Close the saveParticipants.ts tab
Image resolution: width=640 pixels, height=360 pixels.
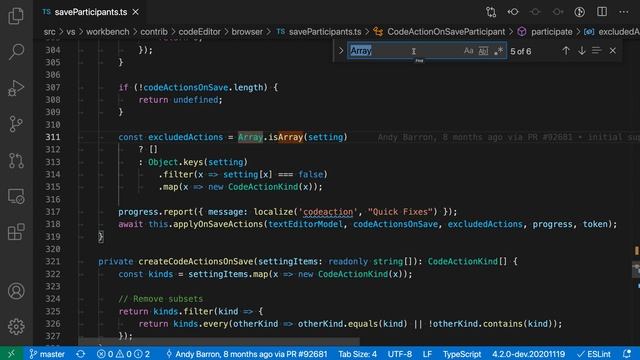[136, 12]
